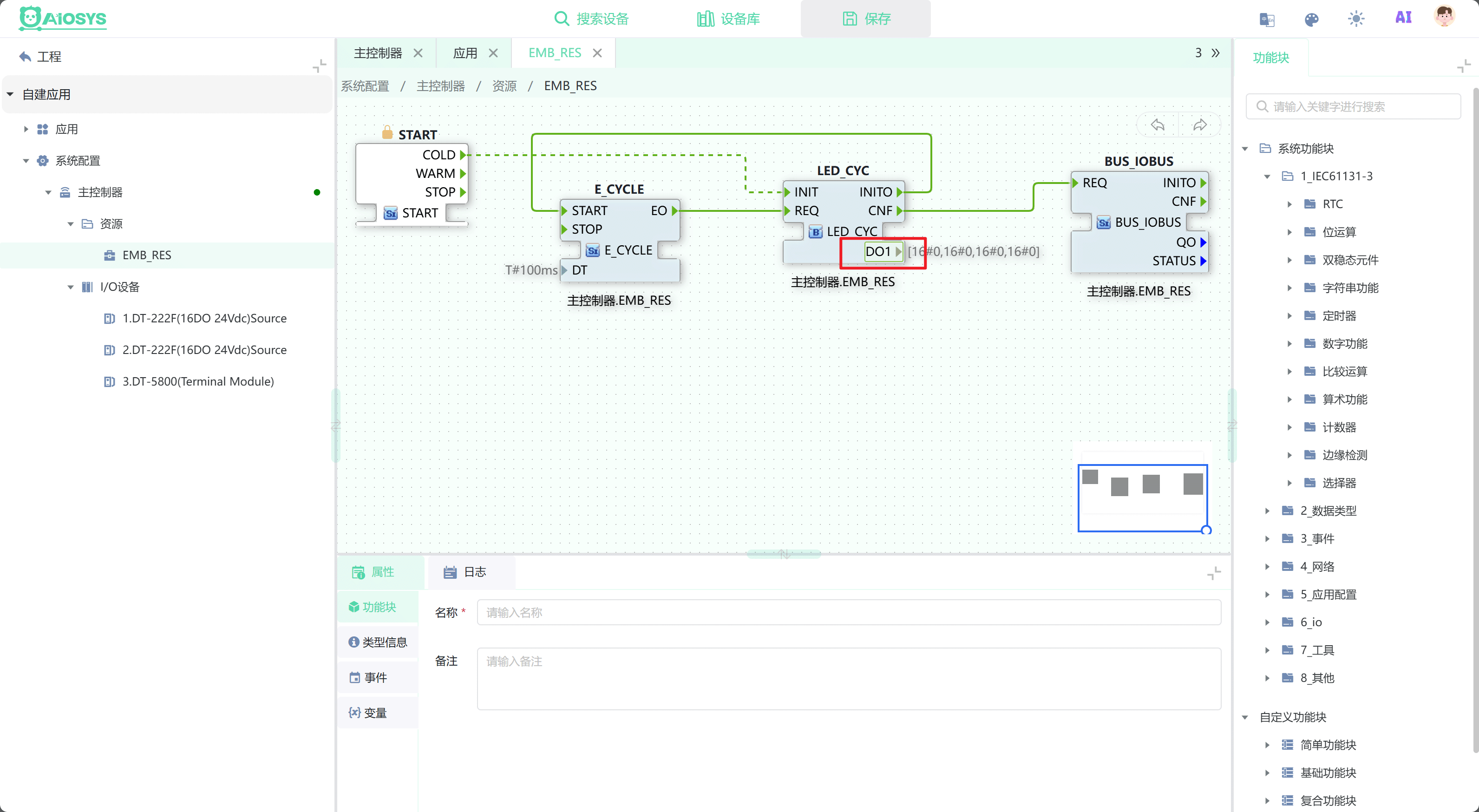Close the 应用 tab
Image resolution: width=1479 pixels, height=812 pixels.
tap(493, 53)
